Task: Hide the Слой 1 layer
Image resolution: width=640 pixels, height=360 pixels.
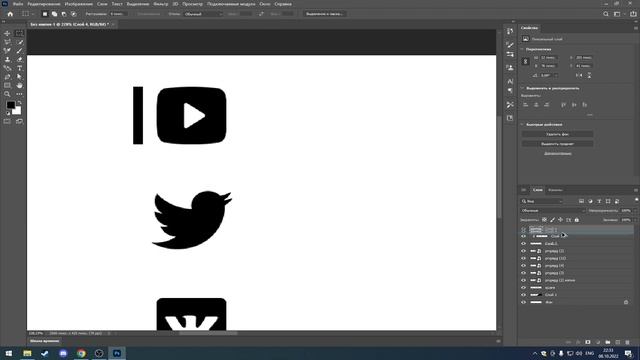Action: (524, 295)
